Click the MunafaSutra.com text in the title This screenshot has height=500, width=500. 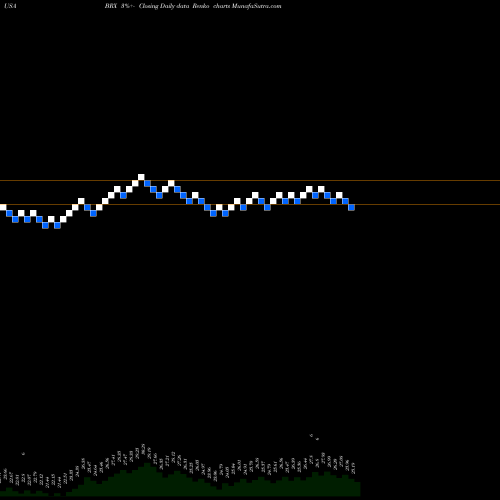pos(256,6)
